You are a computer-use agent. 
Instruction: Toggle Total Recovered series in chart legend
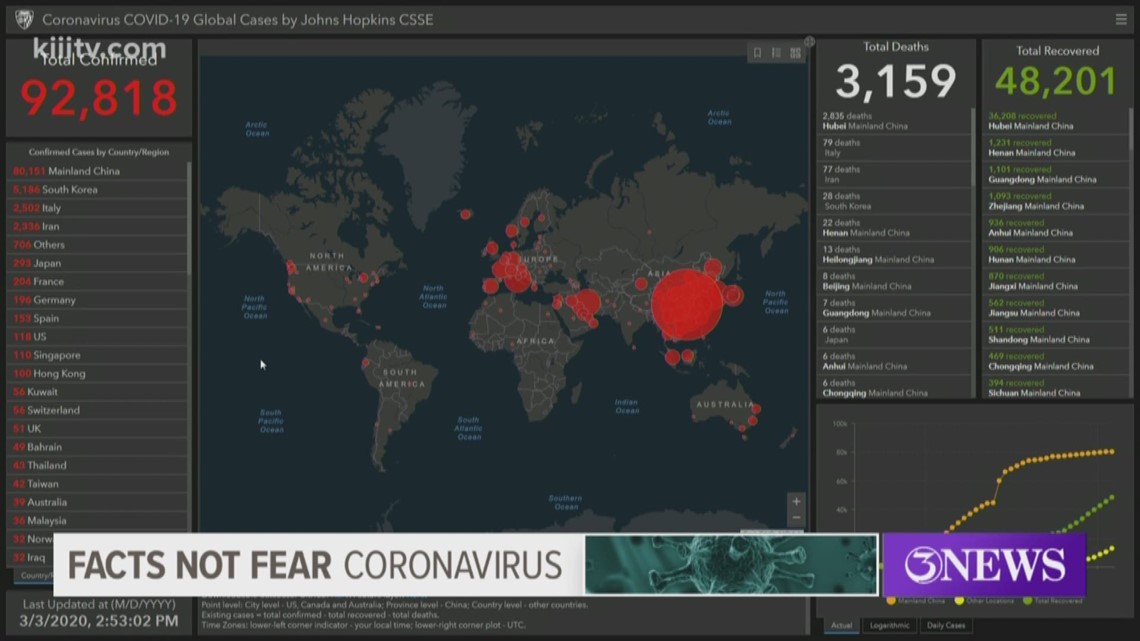[1054, 601]
